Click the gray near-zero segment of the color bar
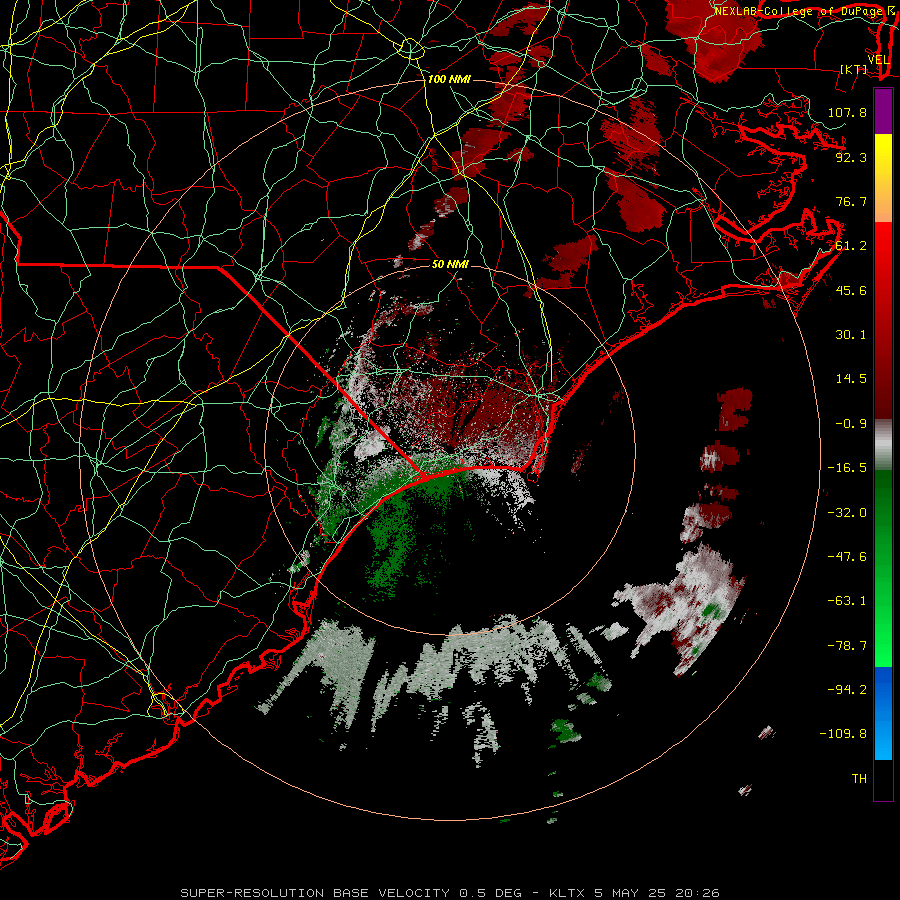The width and height of the screenshot is (900, 900). (883, 443)
